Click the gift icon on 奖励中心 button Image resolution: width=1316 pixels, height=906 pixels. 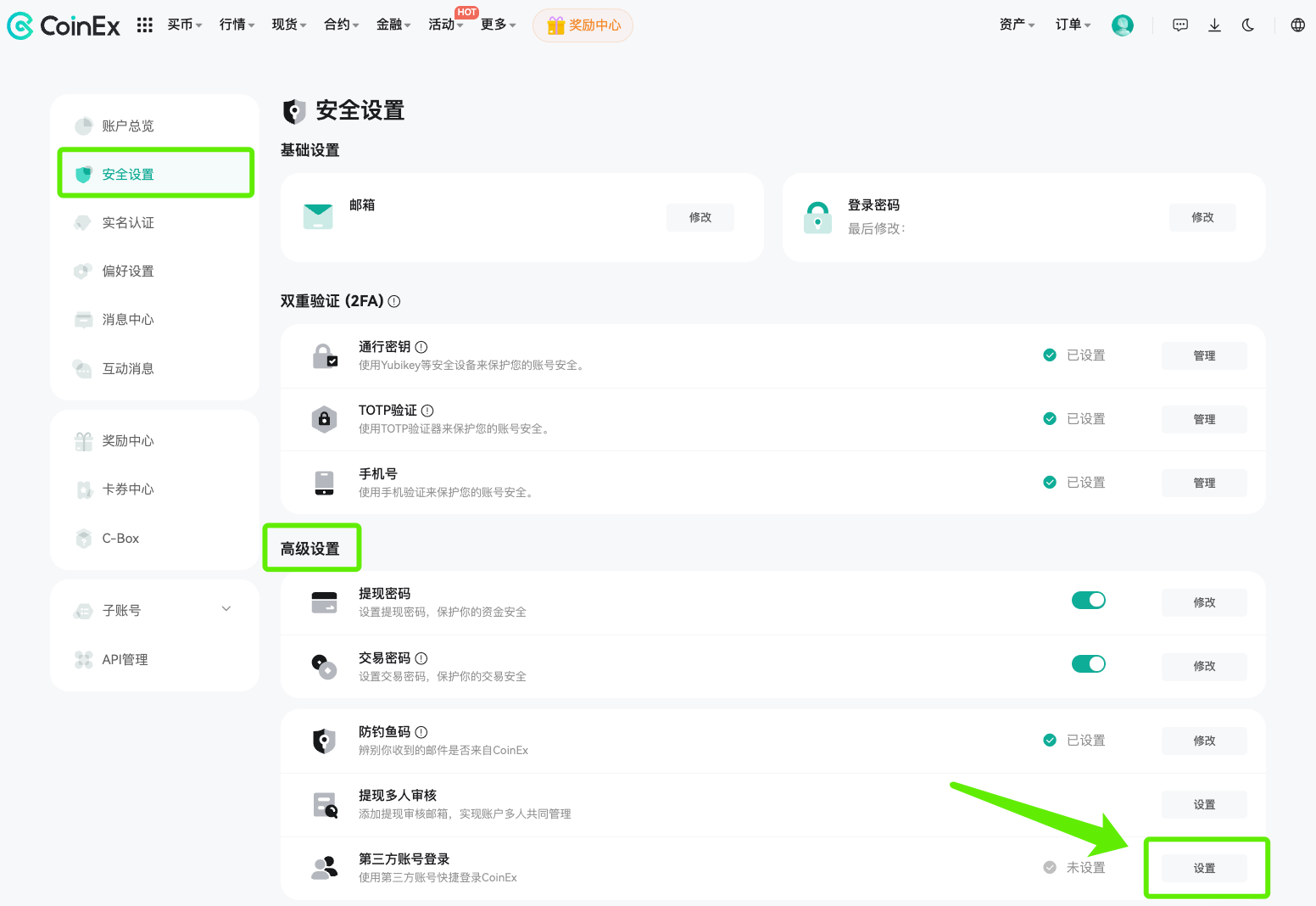(x=556, y=25)
